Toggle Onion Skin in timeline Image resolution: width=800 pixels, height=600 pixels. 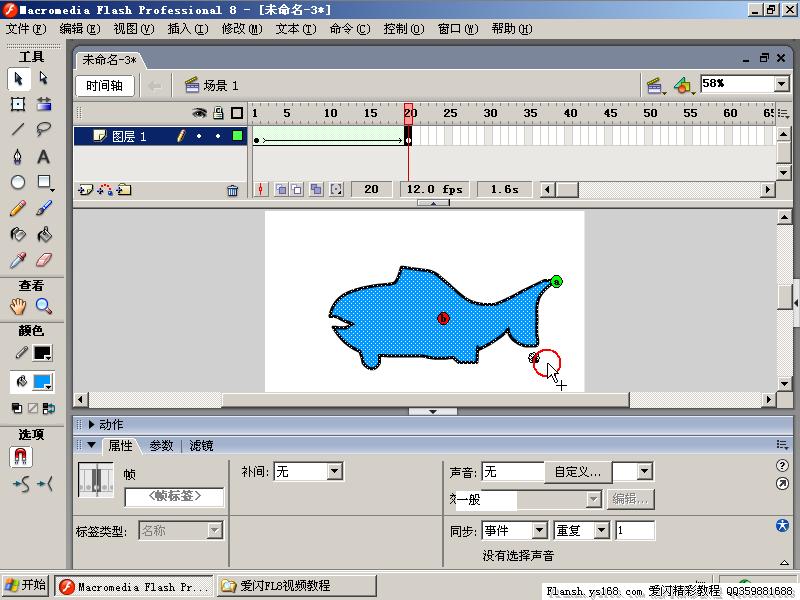(280, 190)
